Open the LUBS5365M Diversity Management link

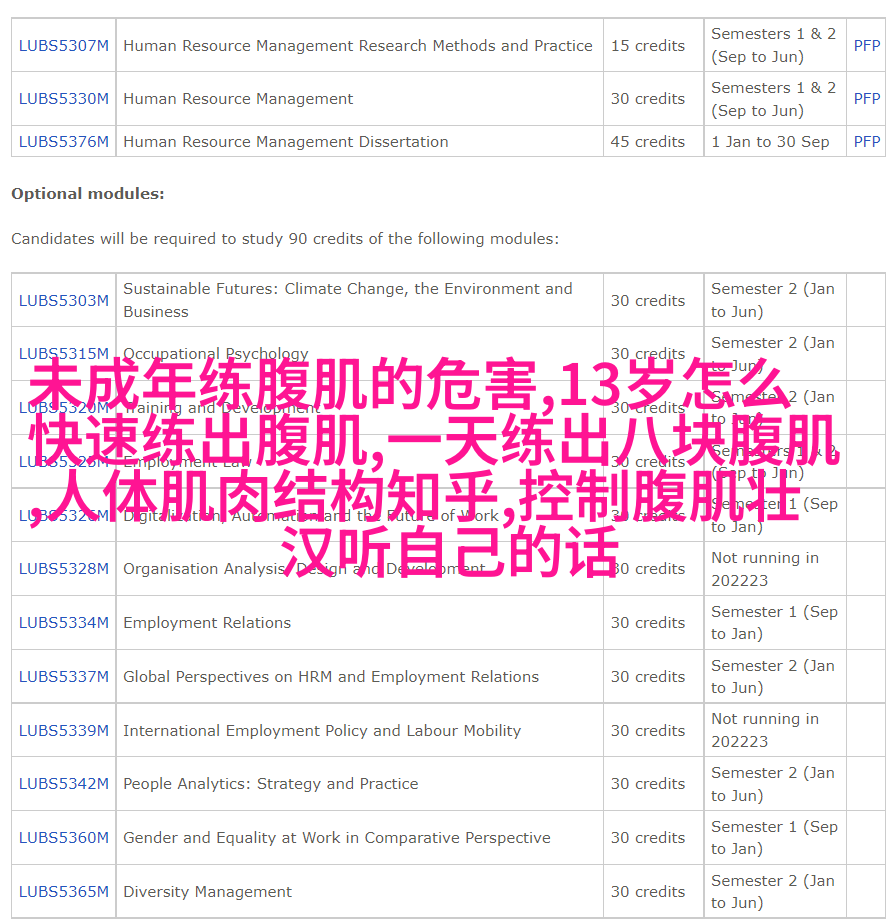[x=64, y=892]
